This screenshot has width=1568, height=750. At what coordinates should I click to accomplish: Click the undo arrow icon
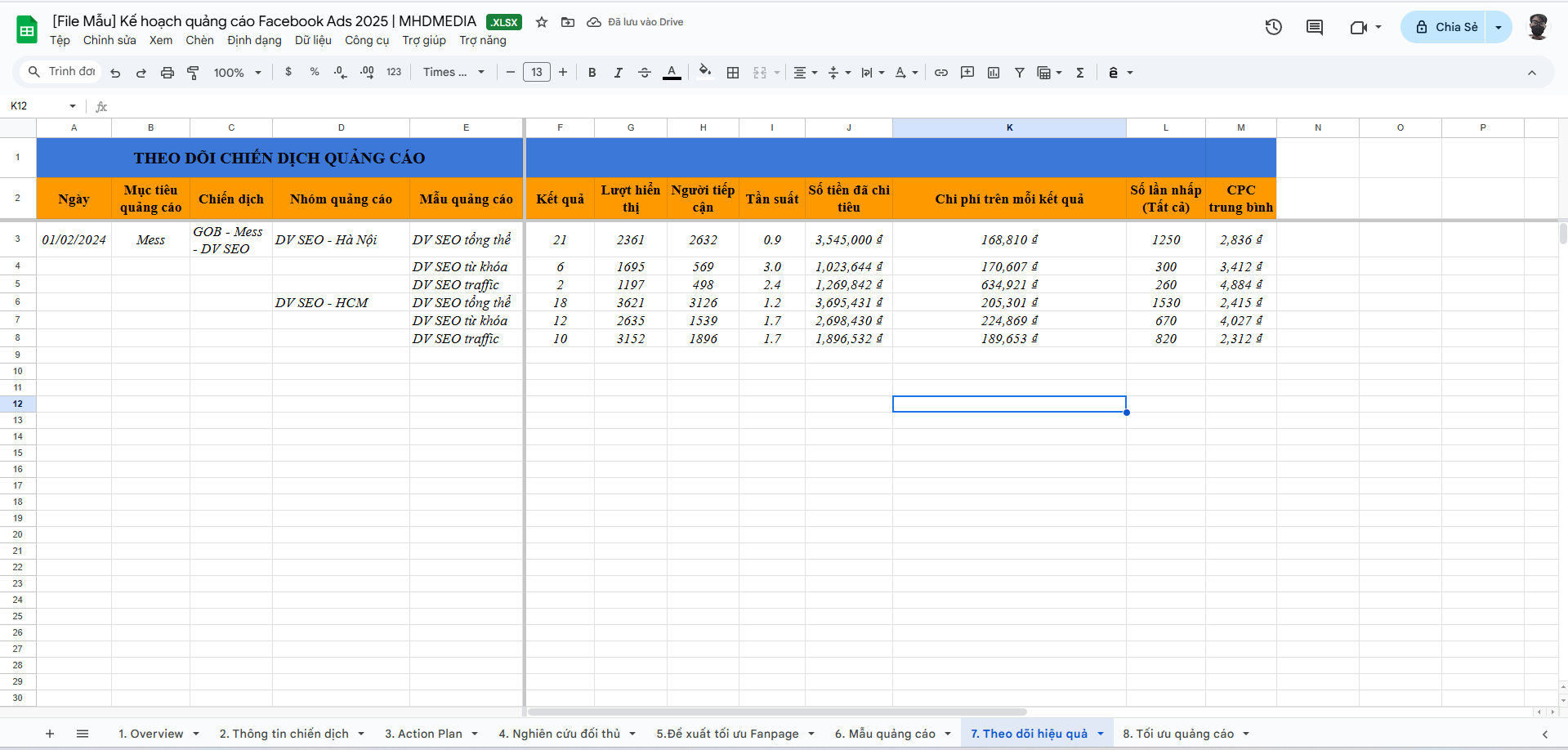click(115, 73)
